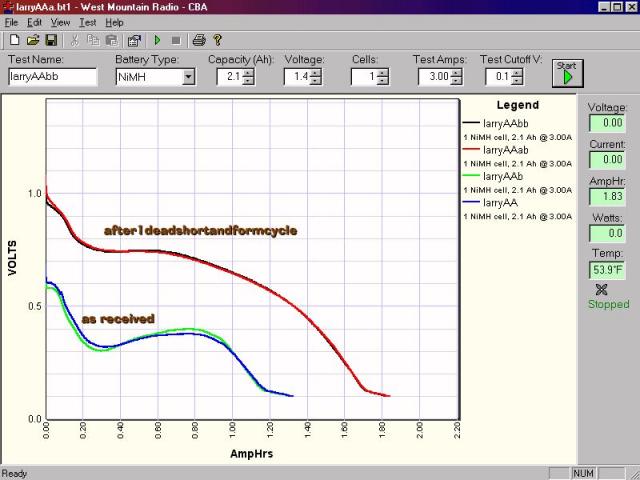Open the View menu
The image size is (640, 480).
tap(61, 22)
